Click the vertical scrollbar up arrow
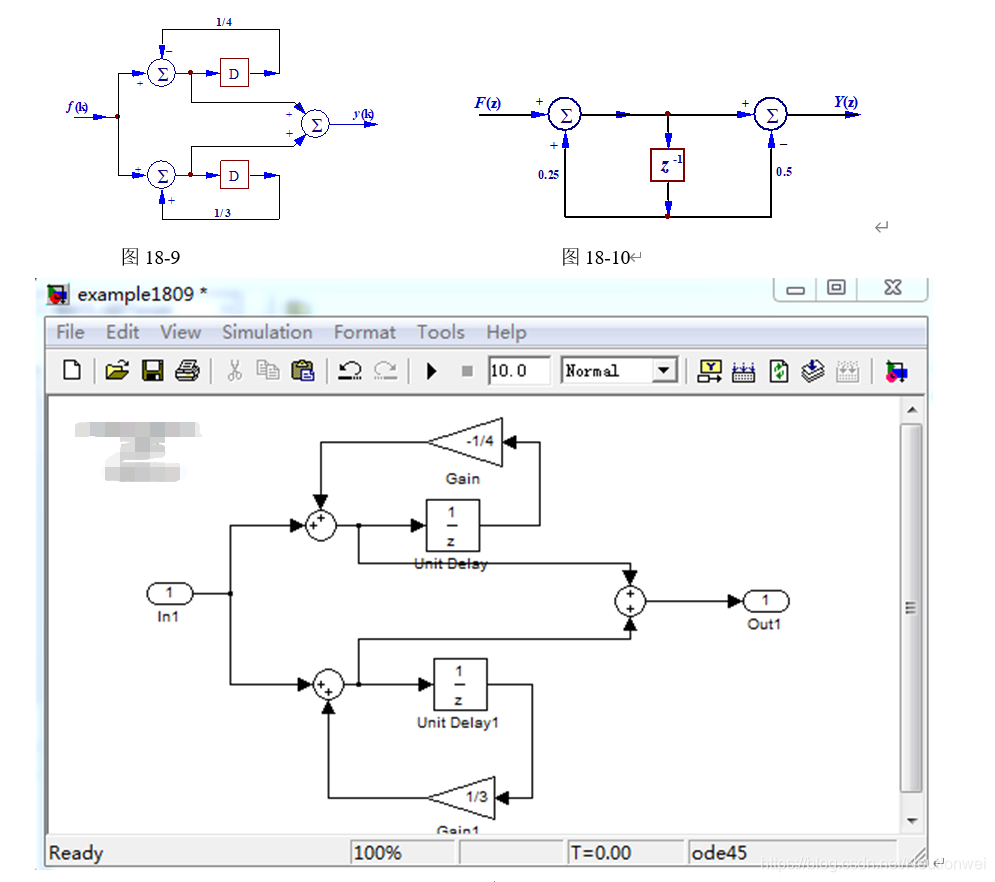This screenshot has height=882, width=995. (912, 410)
